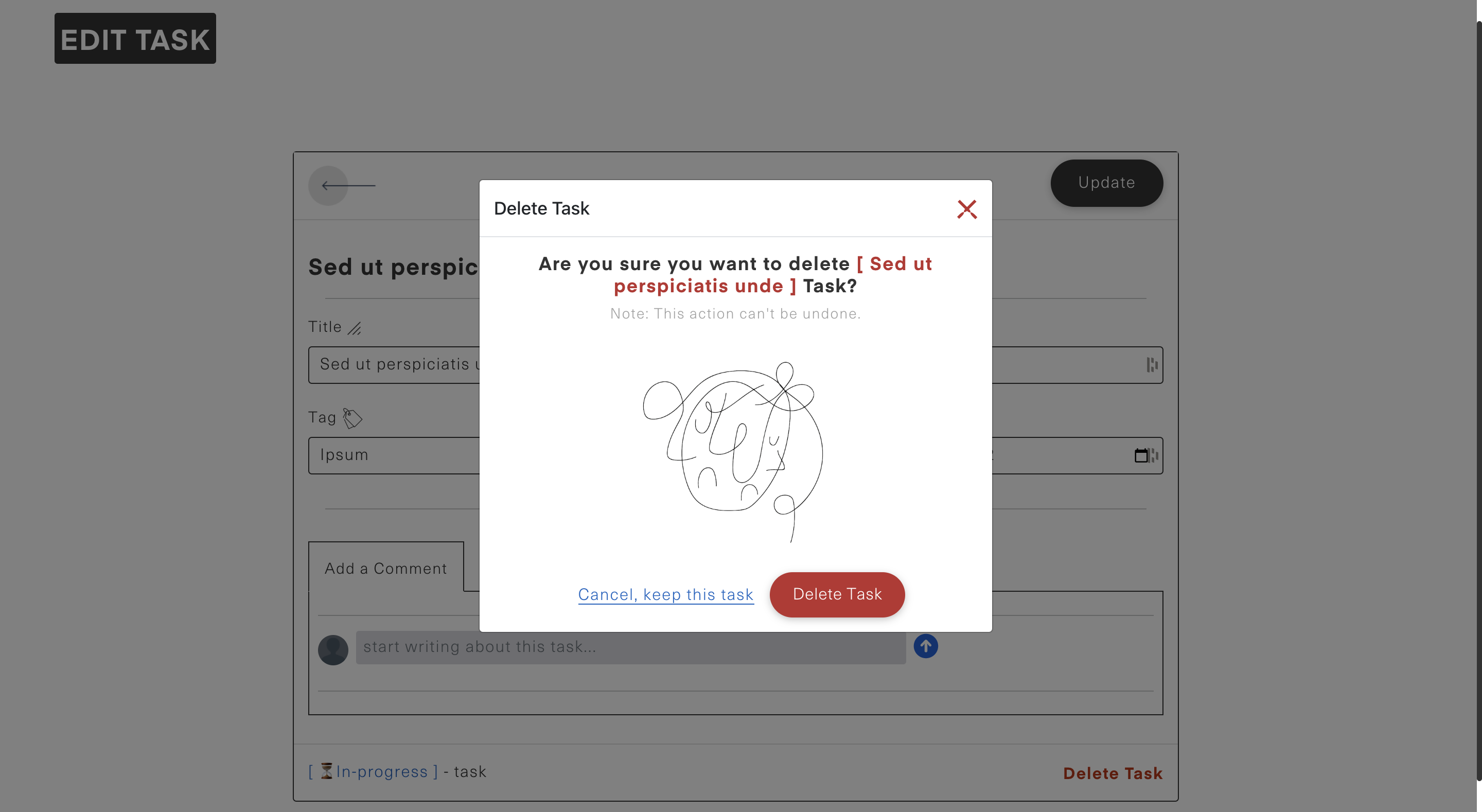Click the blue send comment arrow icon
The image size is (1482, 812).
[x=925, y=646]
